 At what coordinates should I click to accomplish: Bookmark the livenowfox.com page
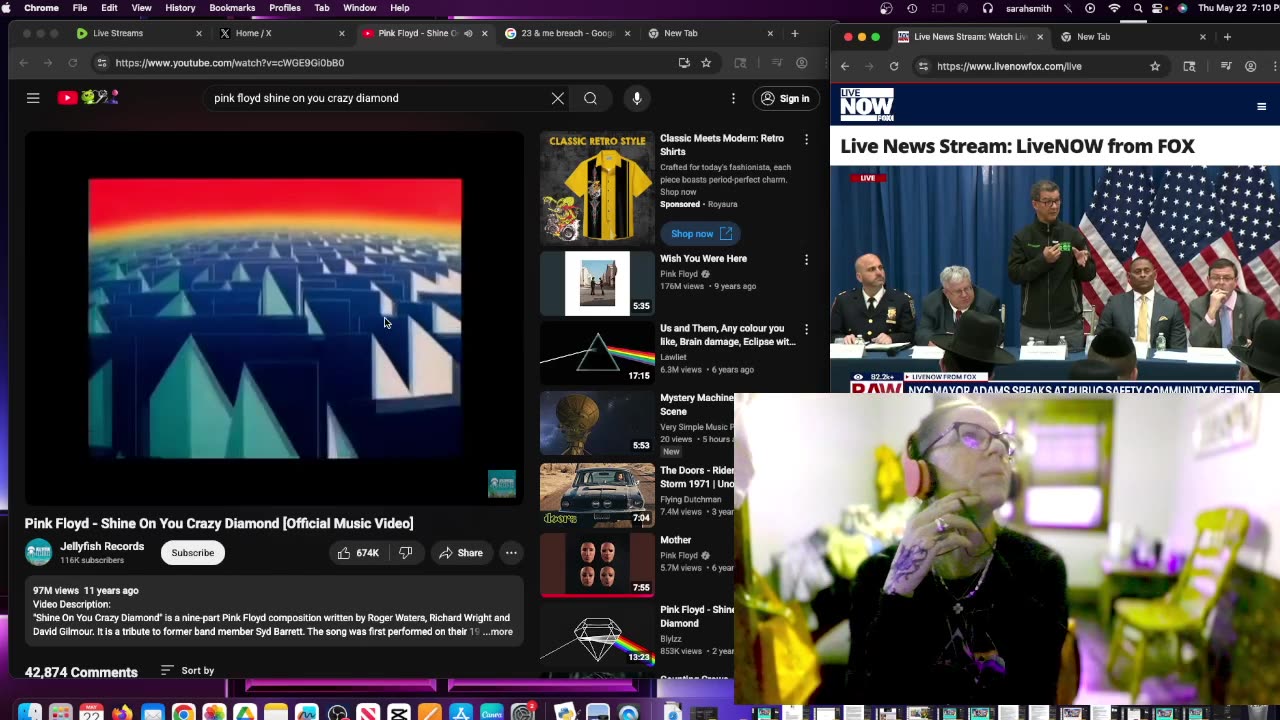(1155, 66)
